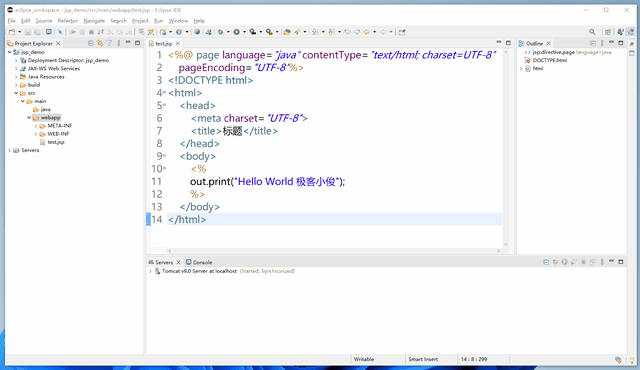Click the Publish to server icon

click(593, 262)
